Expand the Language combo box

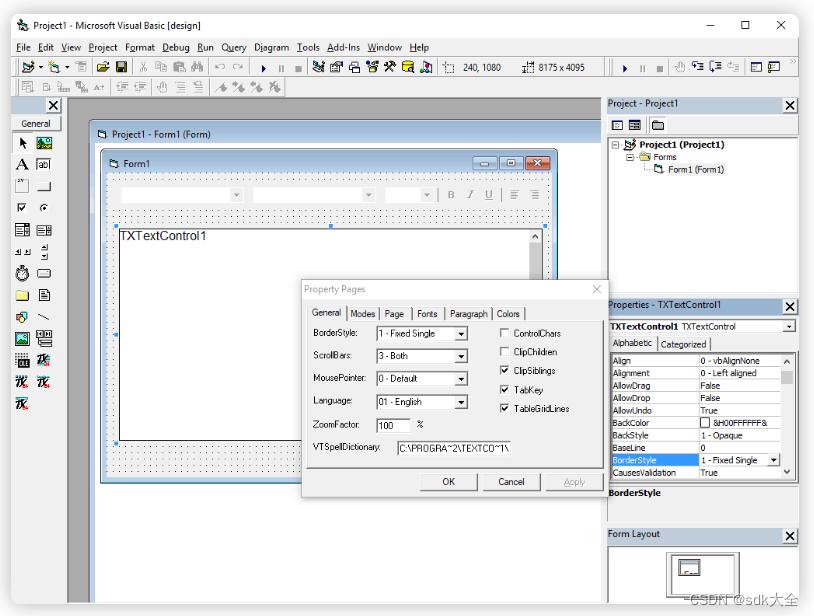[461, 402]
